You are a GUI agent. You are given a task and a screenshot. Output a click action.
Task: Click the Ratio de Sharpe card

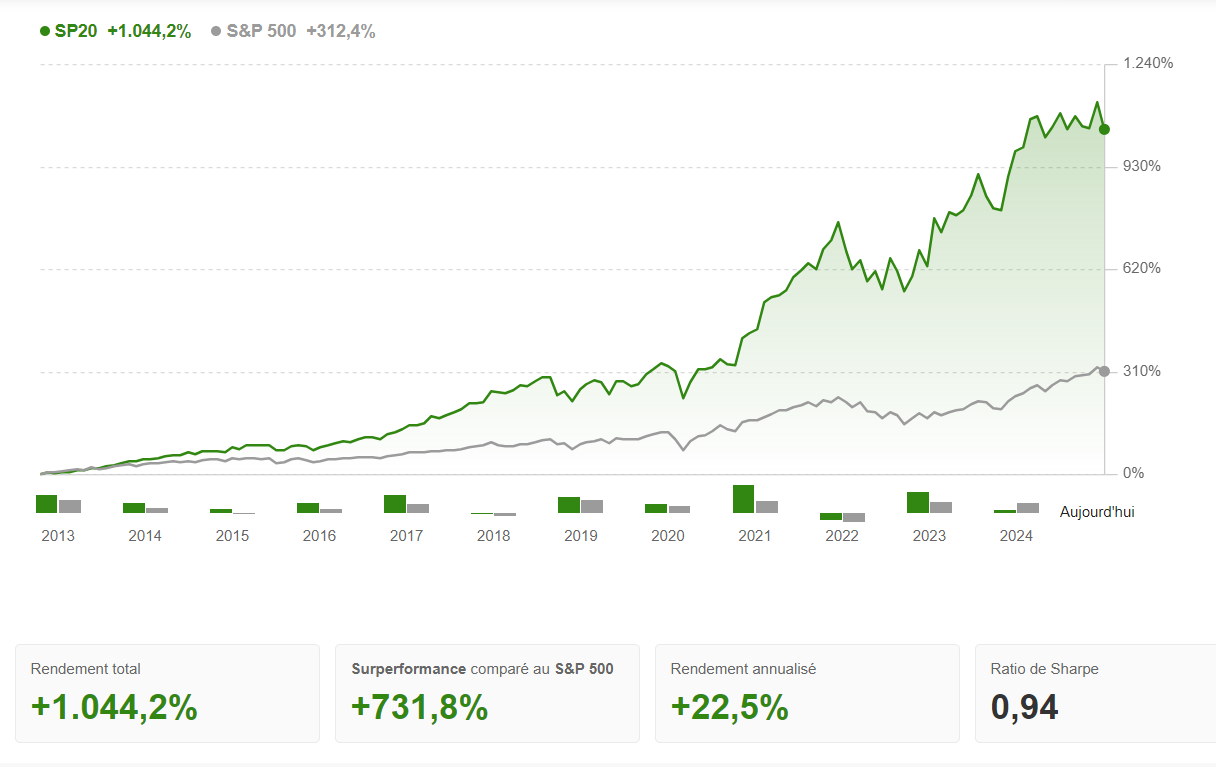(x=1095, y=693)
